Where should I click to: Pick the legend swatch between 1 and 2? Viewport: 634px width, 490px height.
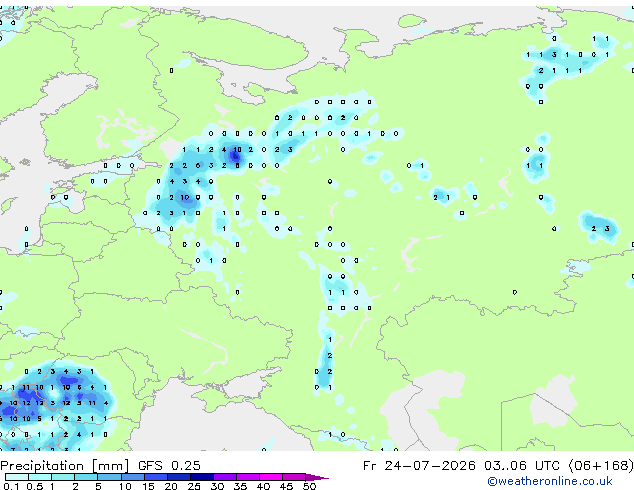pos(63,477)
